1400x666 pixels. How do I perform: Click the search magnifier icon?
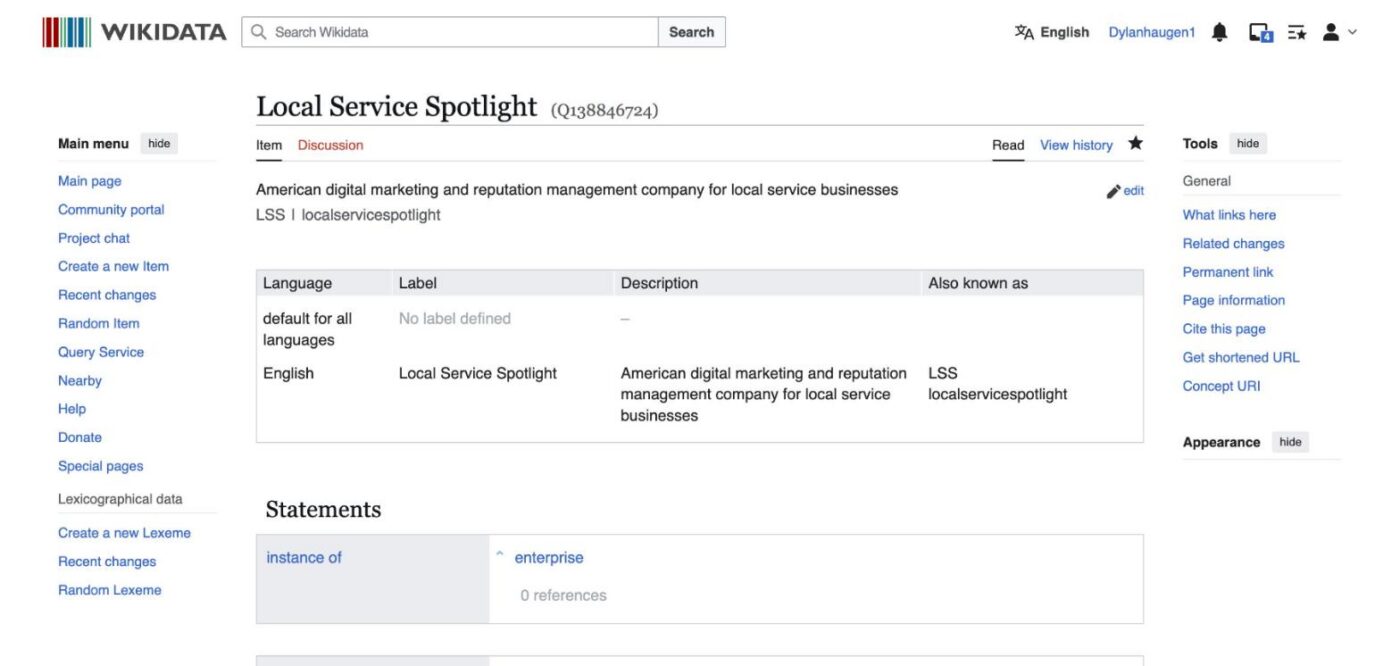(x=257, y=31)
